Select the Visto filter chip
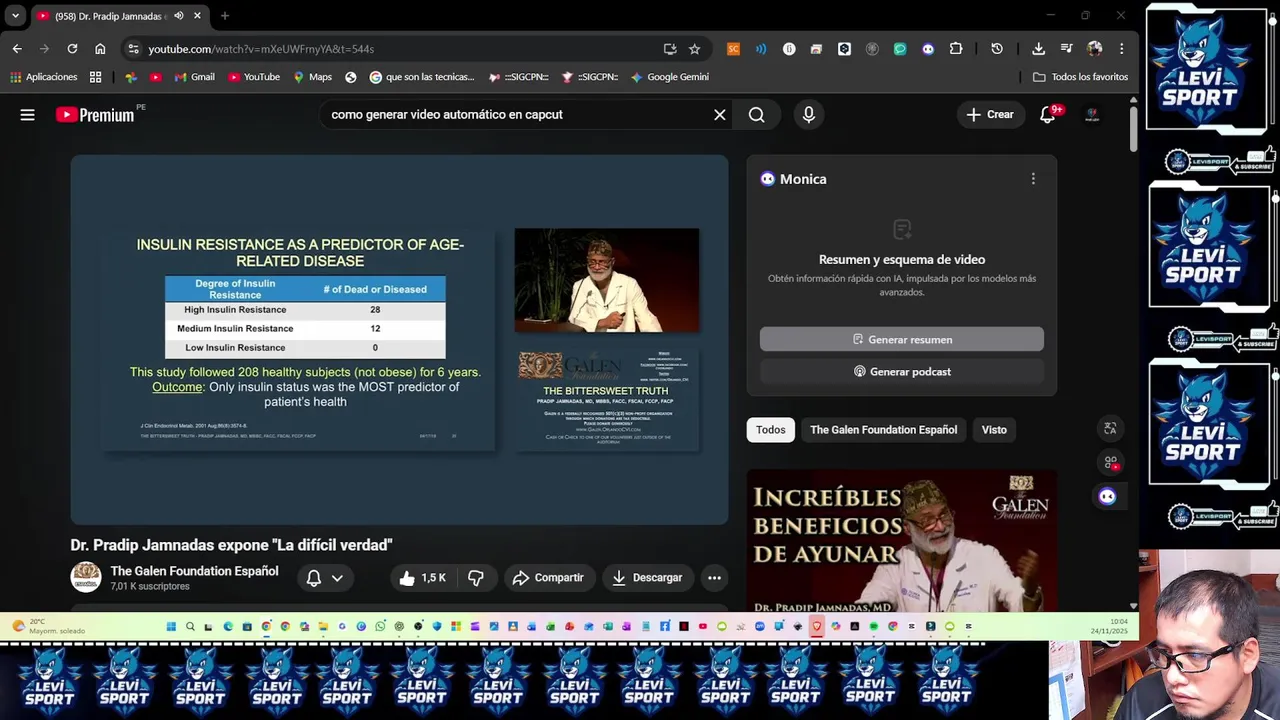 994,430
